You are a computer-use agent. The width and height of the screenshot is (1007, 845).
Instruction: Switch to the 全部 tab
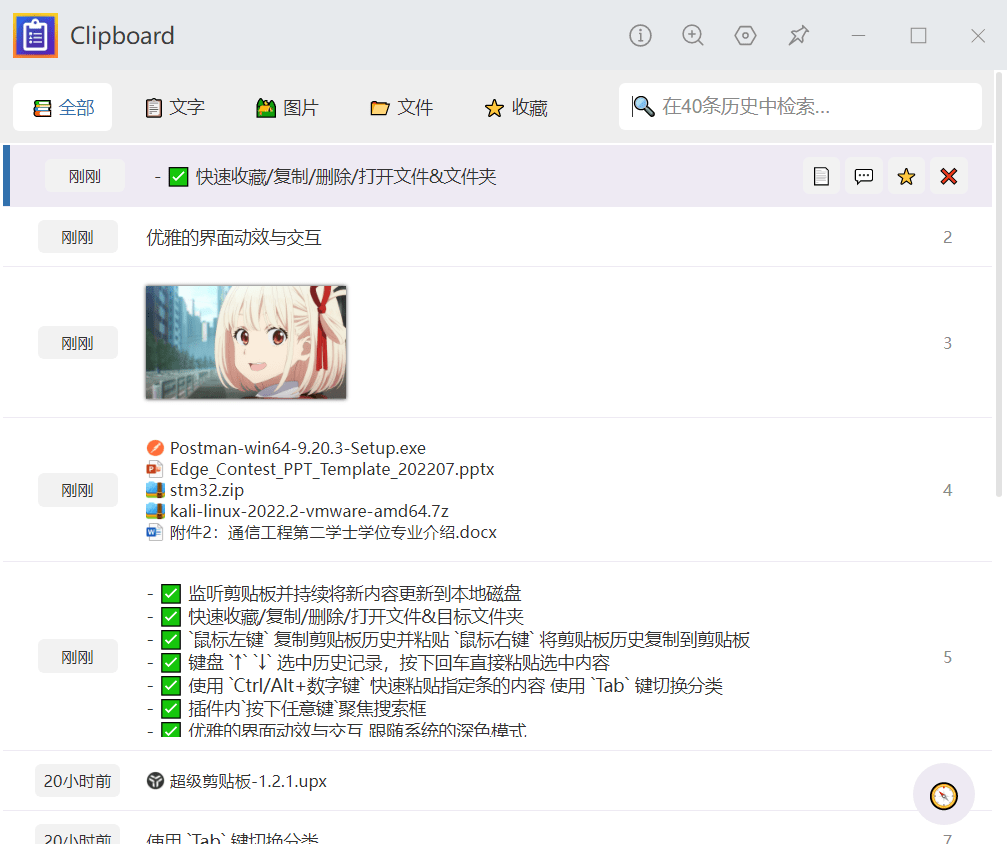click(63, 108)
